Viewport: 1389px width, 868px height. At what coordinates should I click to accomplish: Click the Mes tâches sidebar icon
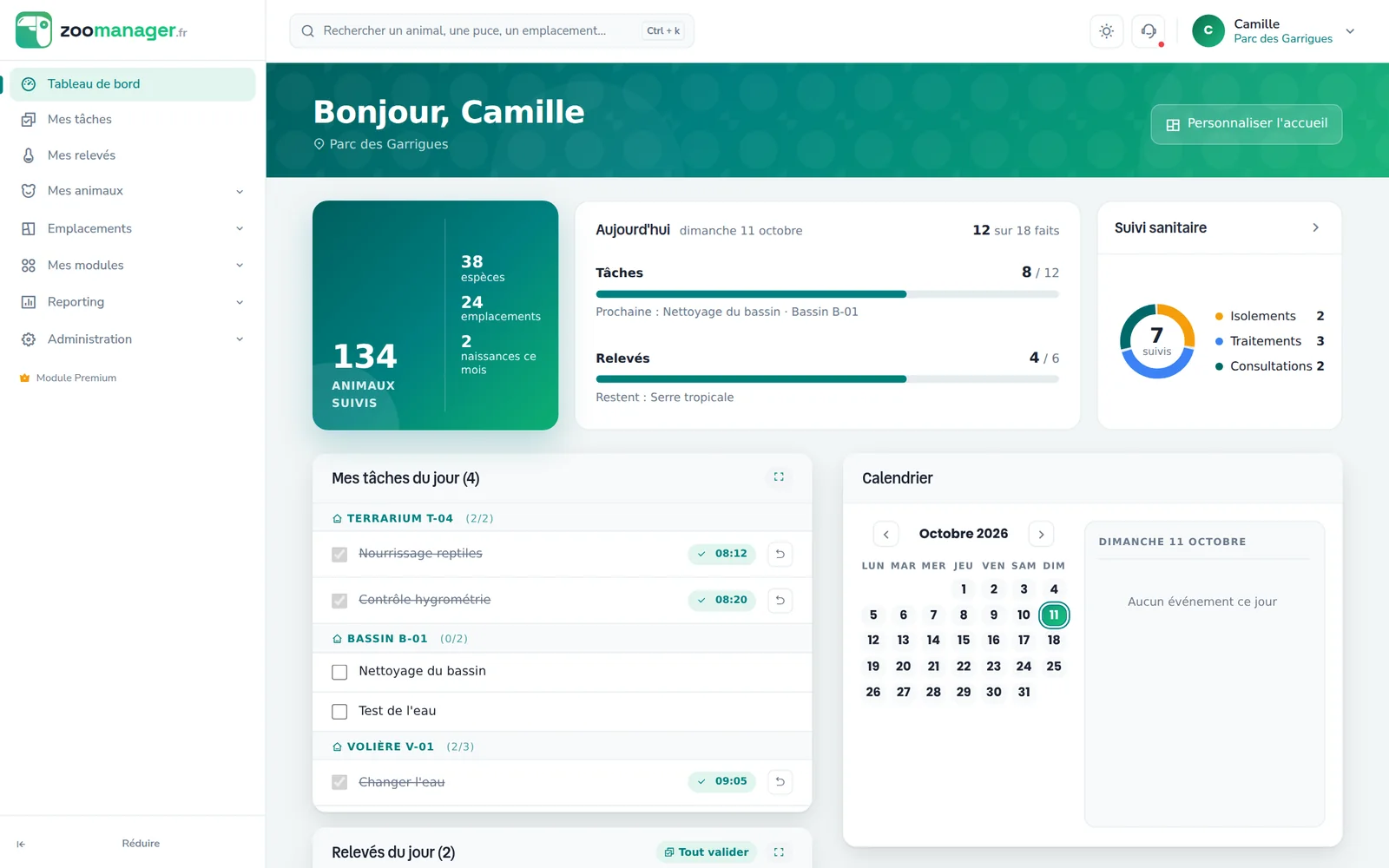[x=29, y=120]
